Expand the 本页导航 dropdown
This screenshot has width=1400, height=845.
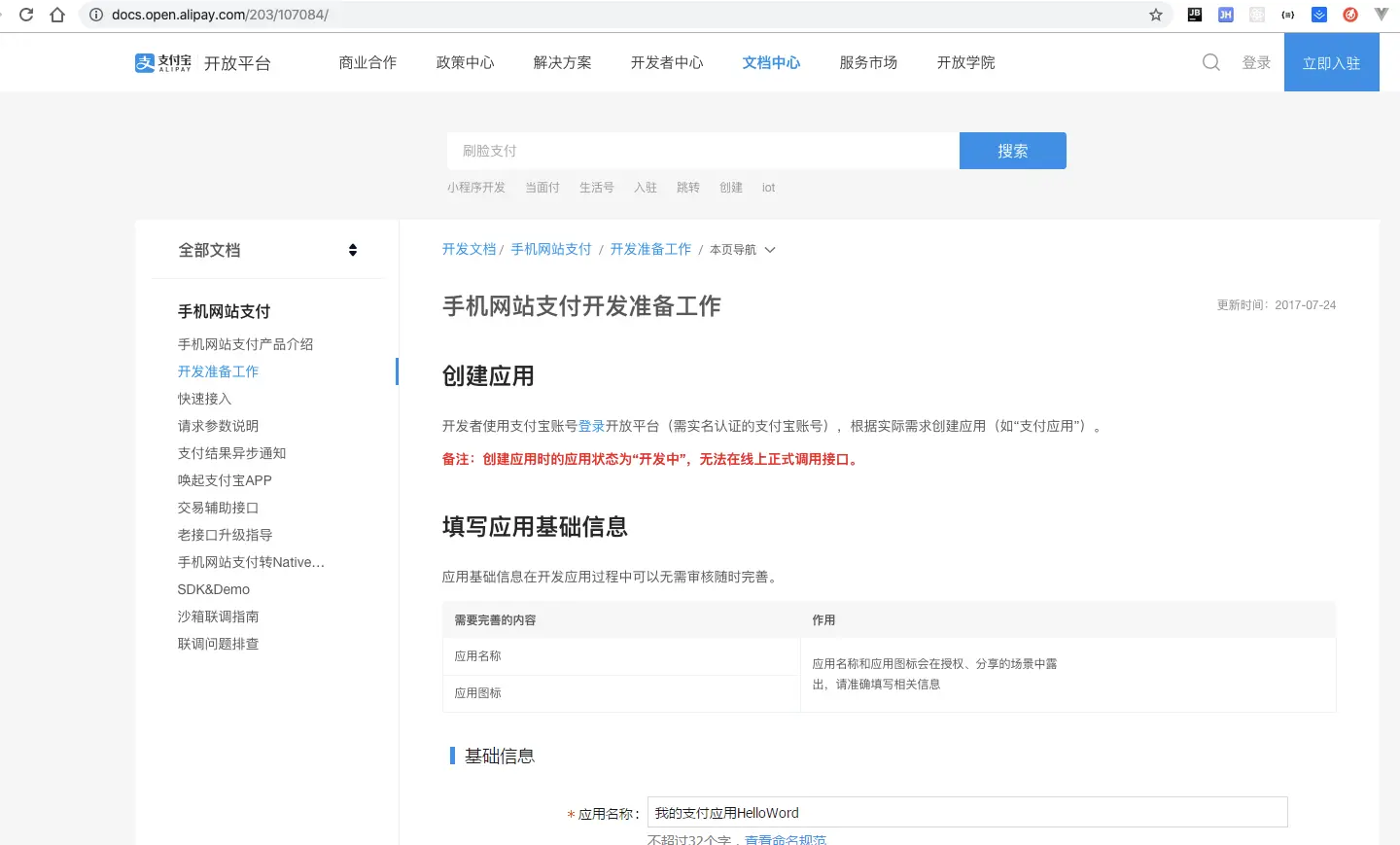pos(743,250)
